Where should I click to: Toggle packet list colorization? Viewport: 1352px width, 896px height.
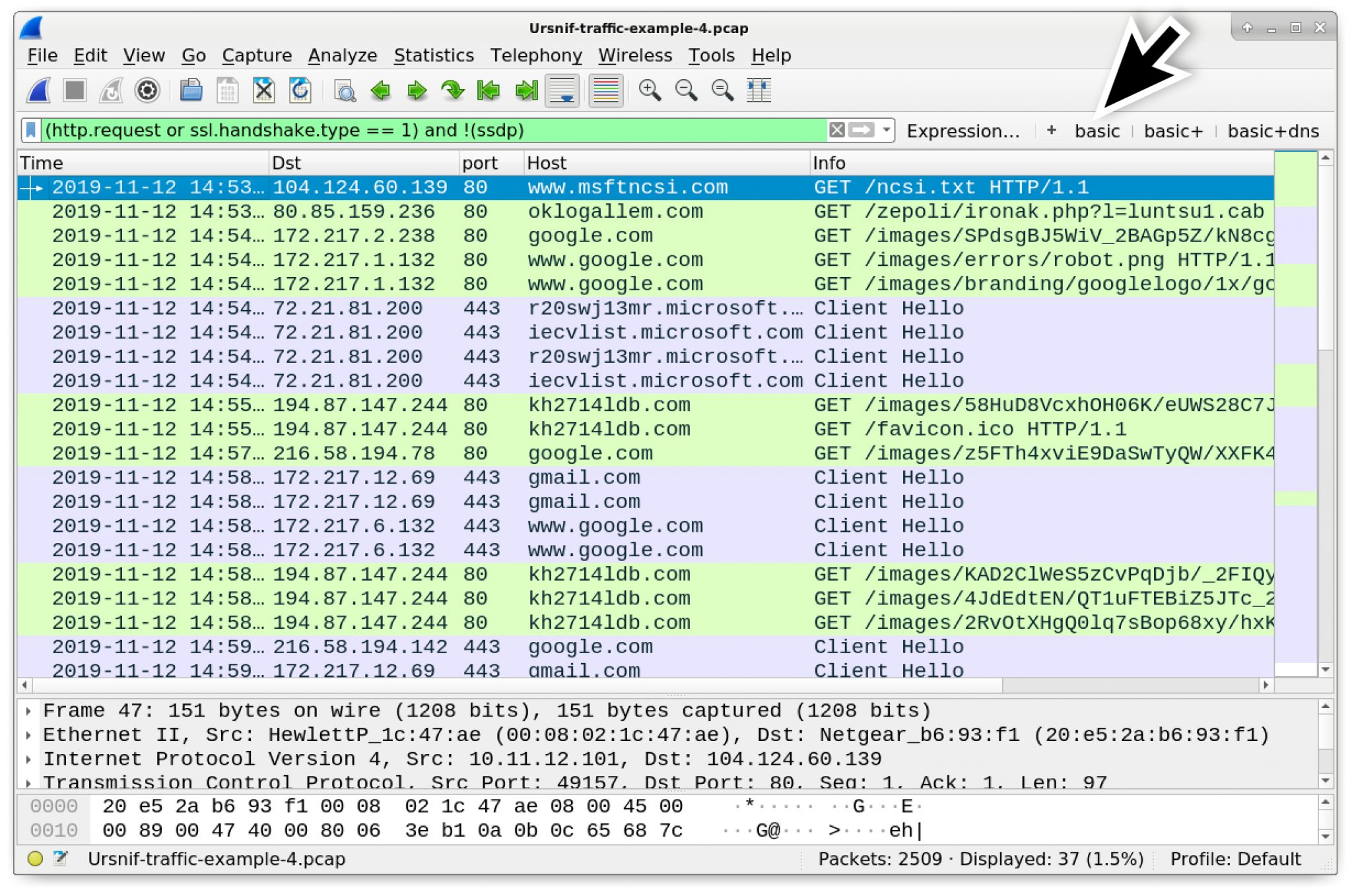(605, 90)
